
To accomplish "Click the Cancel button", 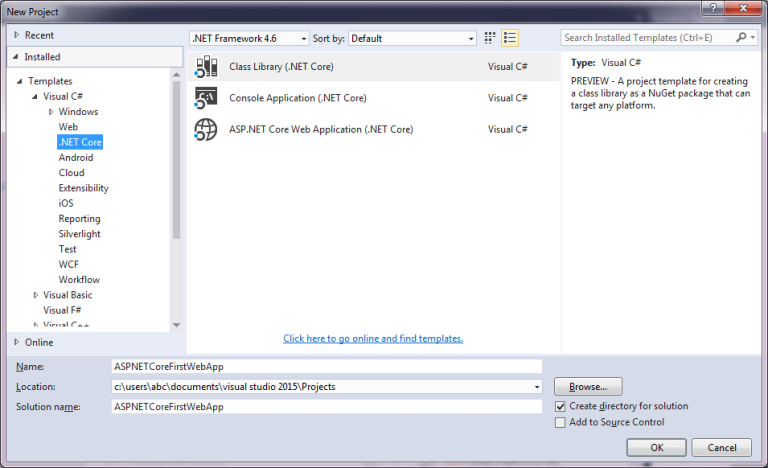I will [x=721, y=447].
